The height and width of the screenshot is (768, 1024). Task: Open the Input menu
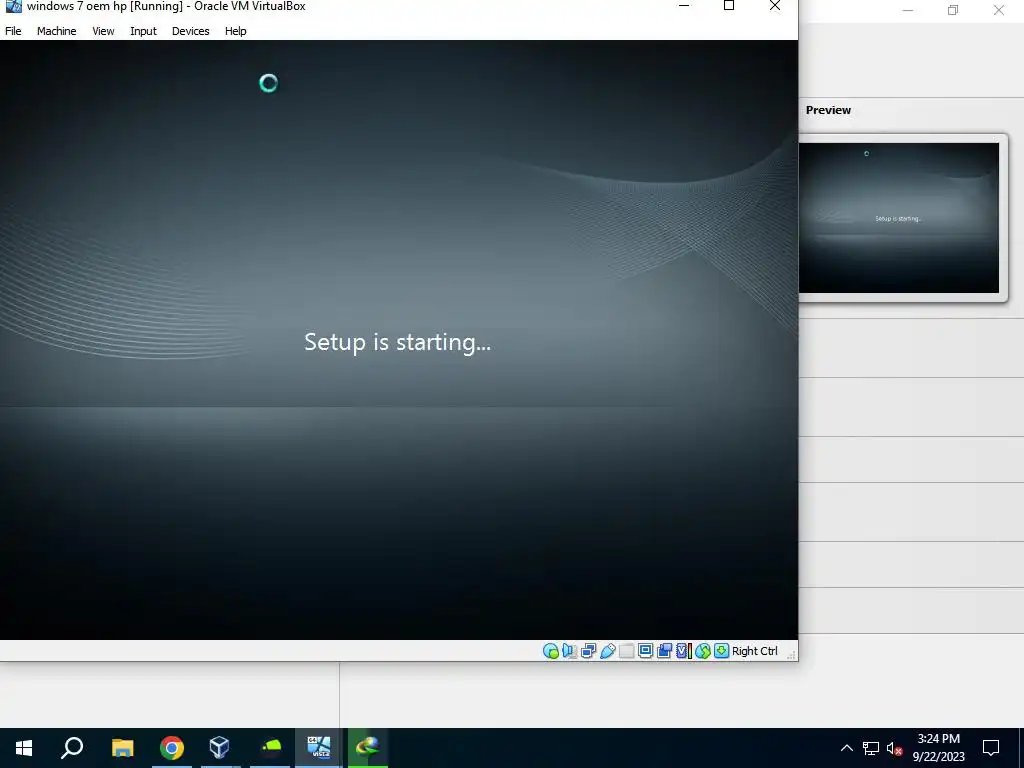[143, 31]
